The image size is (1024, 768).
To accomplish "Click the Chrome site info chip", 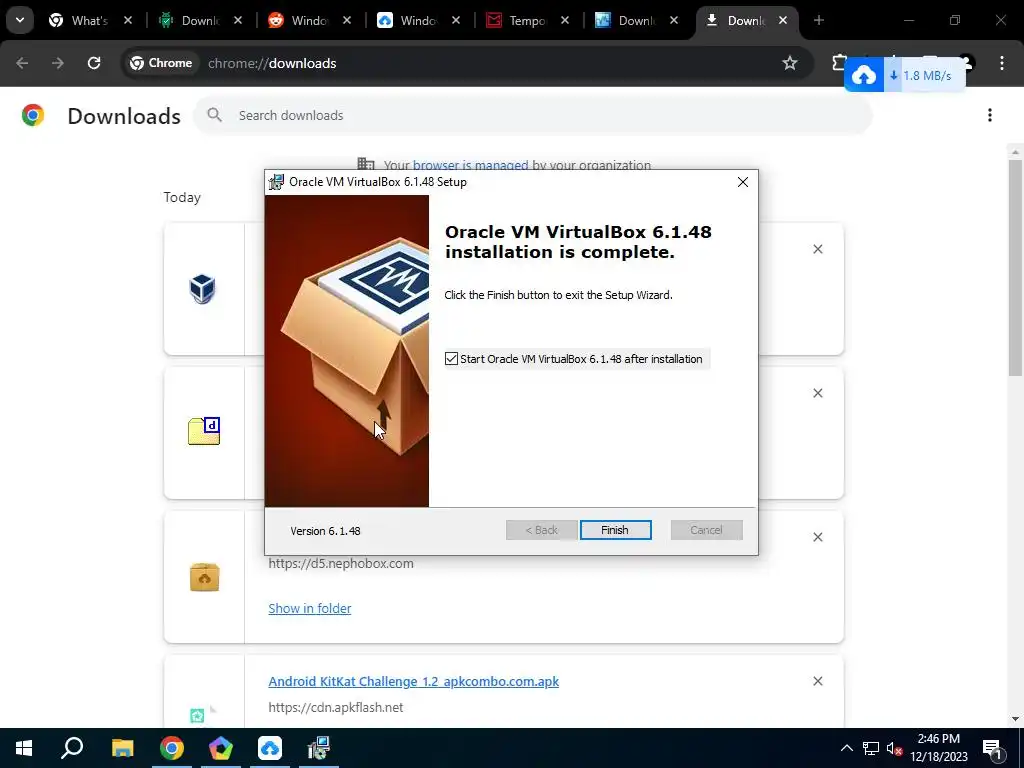I will [x=161, y=63].
